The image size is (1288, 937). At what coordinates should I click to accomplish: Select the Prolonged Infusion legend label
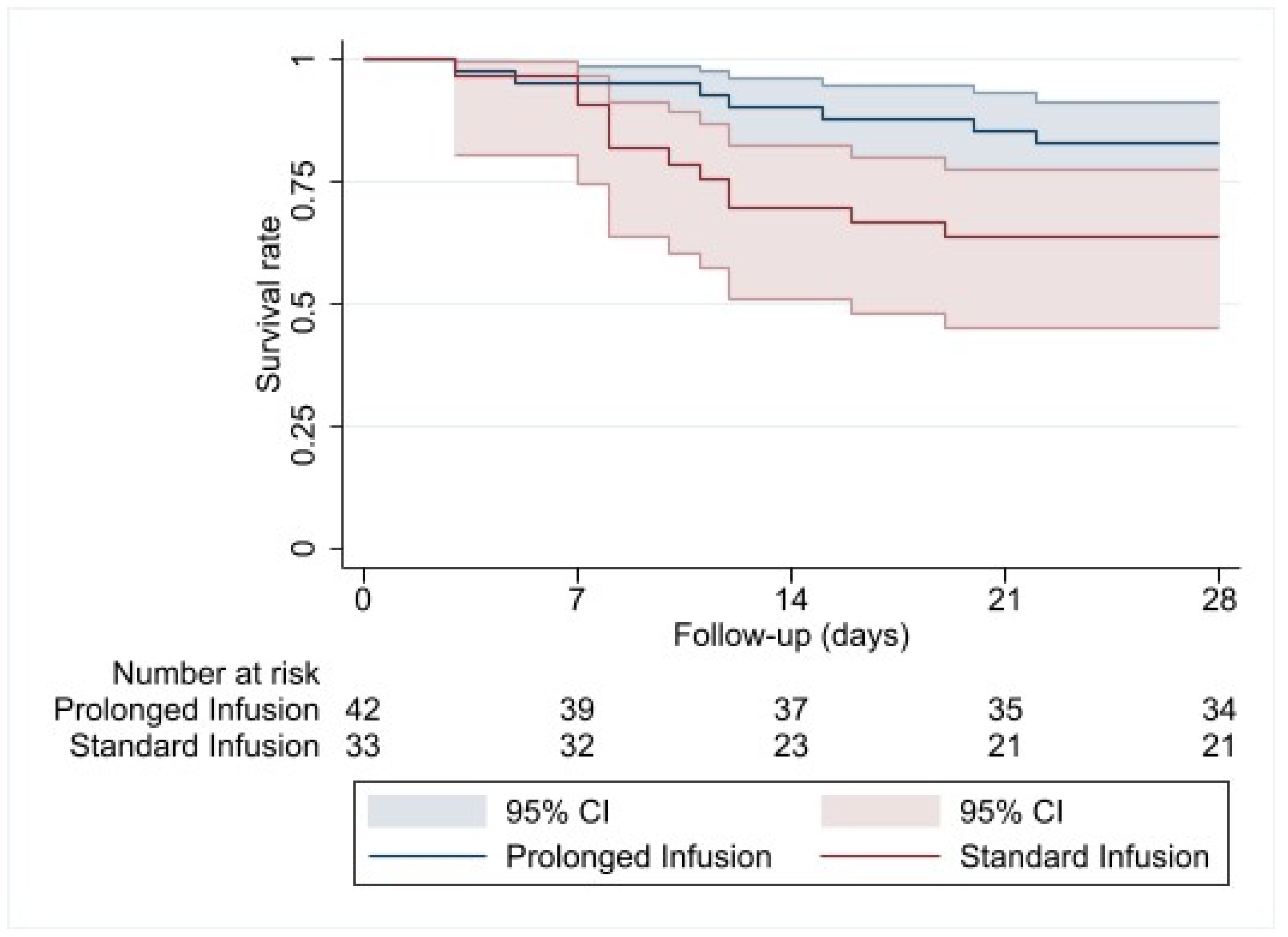[x=638, y=857]
